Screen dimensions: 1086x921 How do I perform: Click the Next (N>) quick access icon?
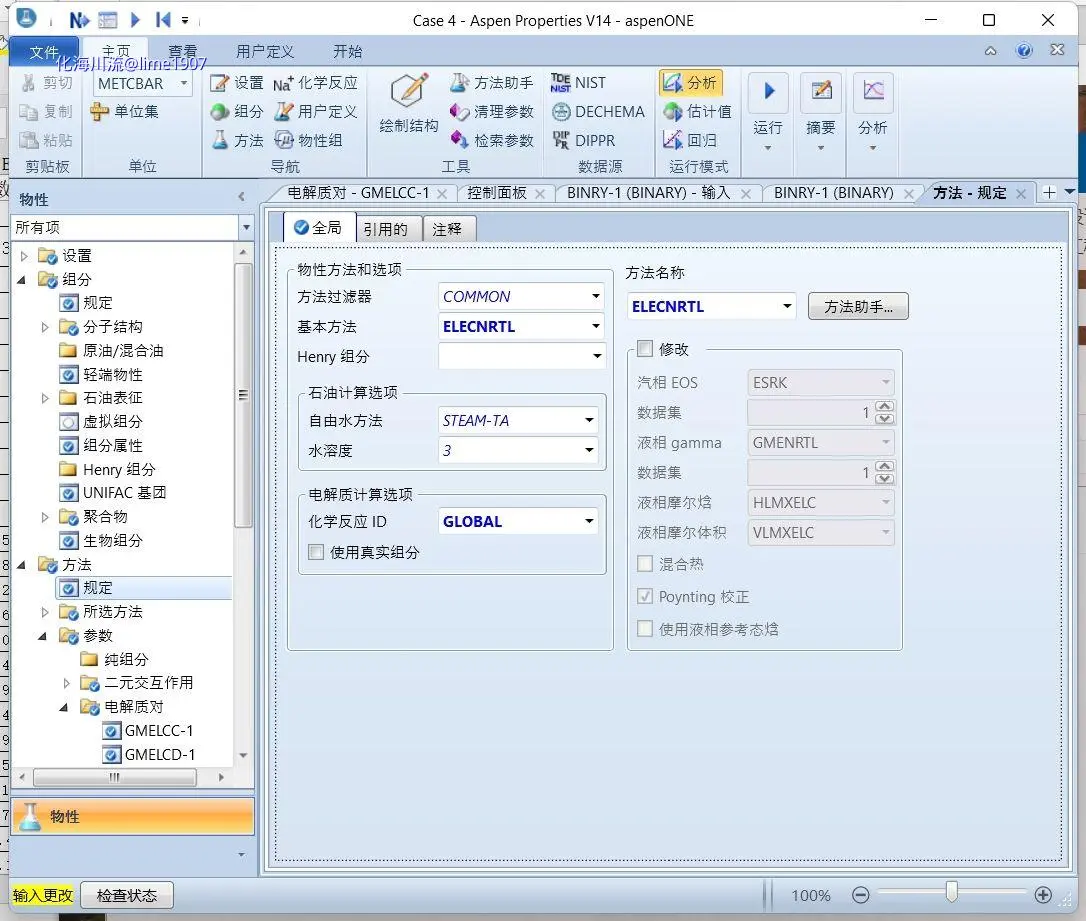pyautogui.click(x=79, y=20)
